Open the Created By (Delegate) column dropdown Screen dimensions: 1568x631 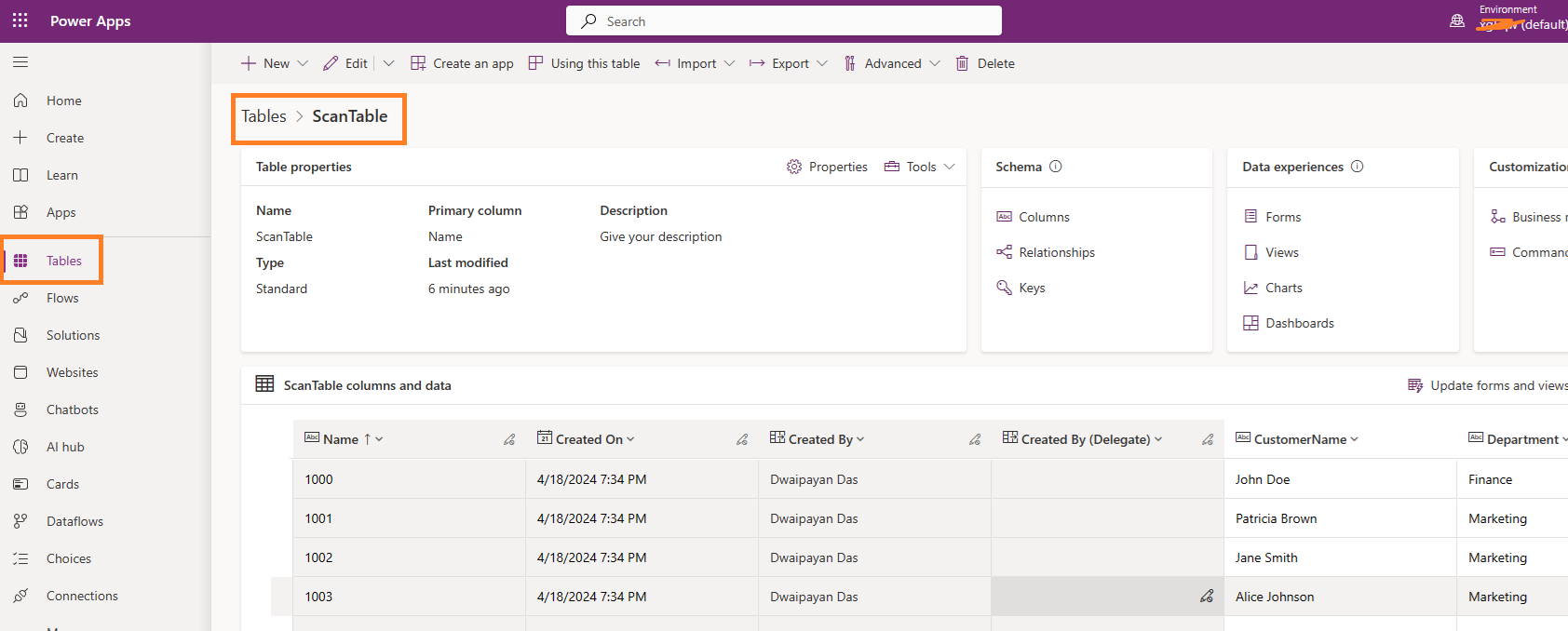pos(1158,439)
